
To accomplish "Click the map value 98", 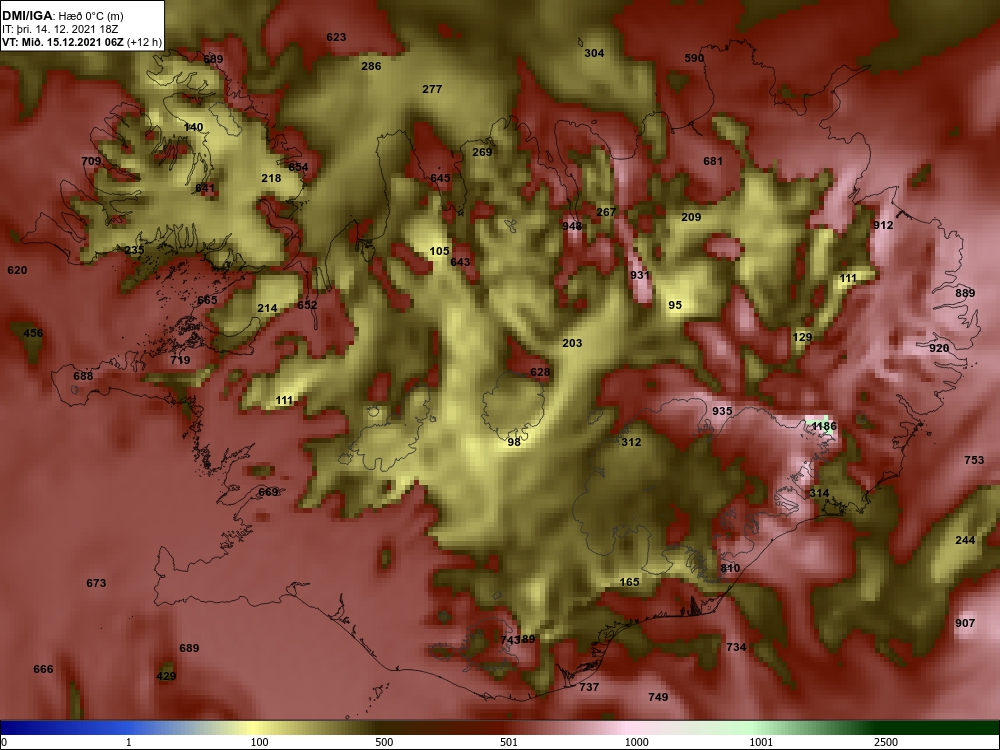I will point(514,442).
